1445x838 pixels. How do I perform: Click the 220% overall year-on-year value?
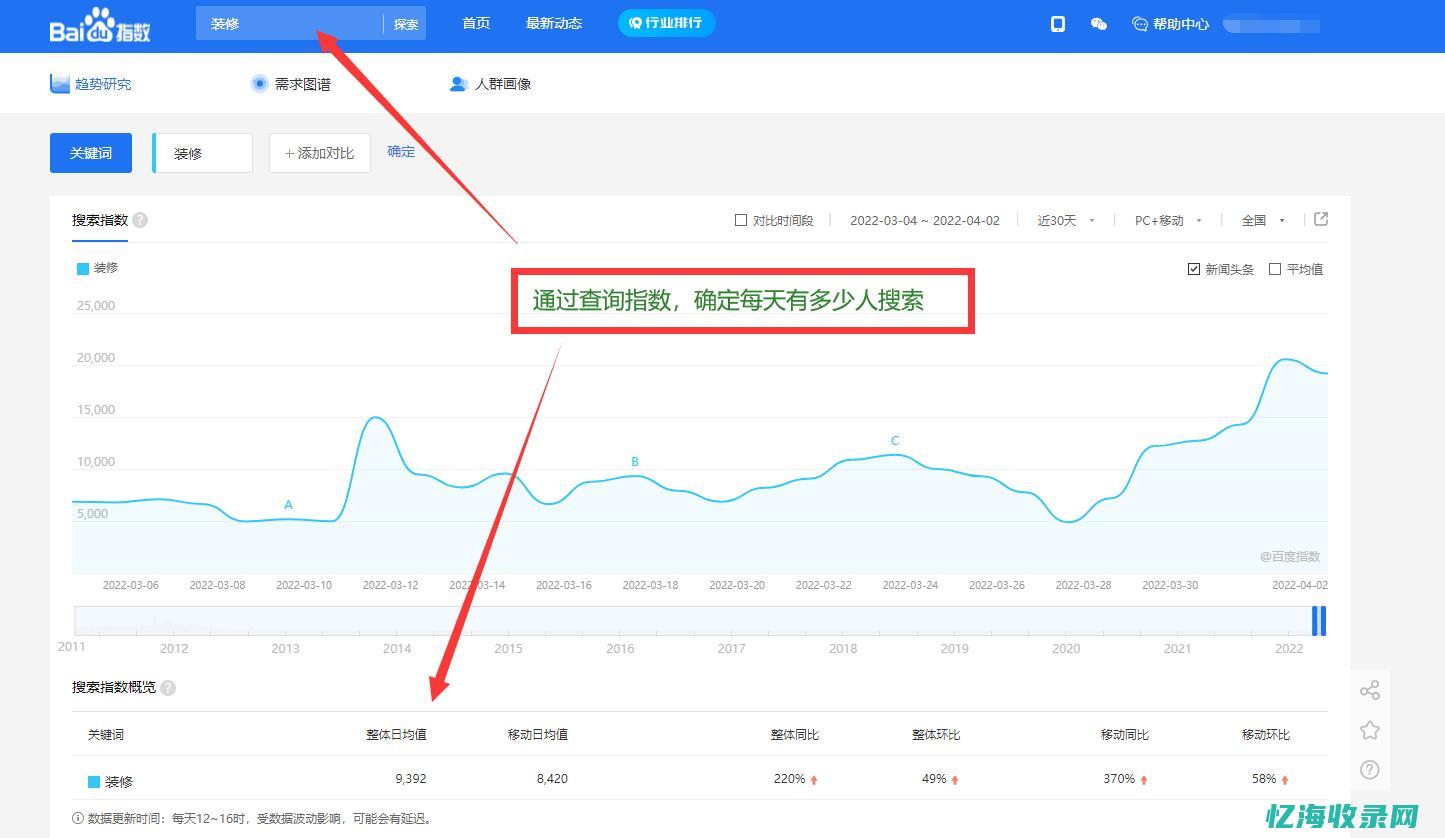[789, 779]
